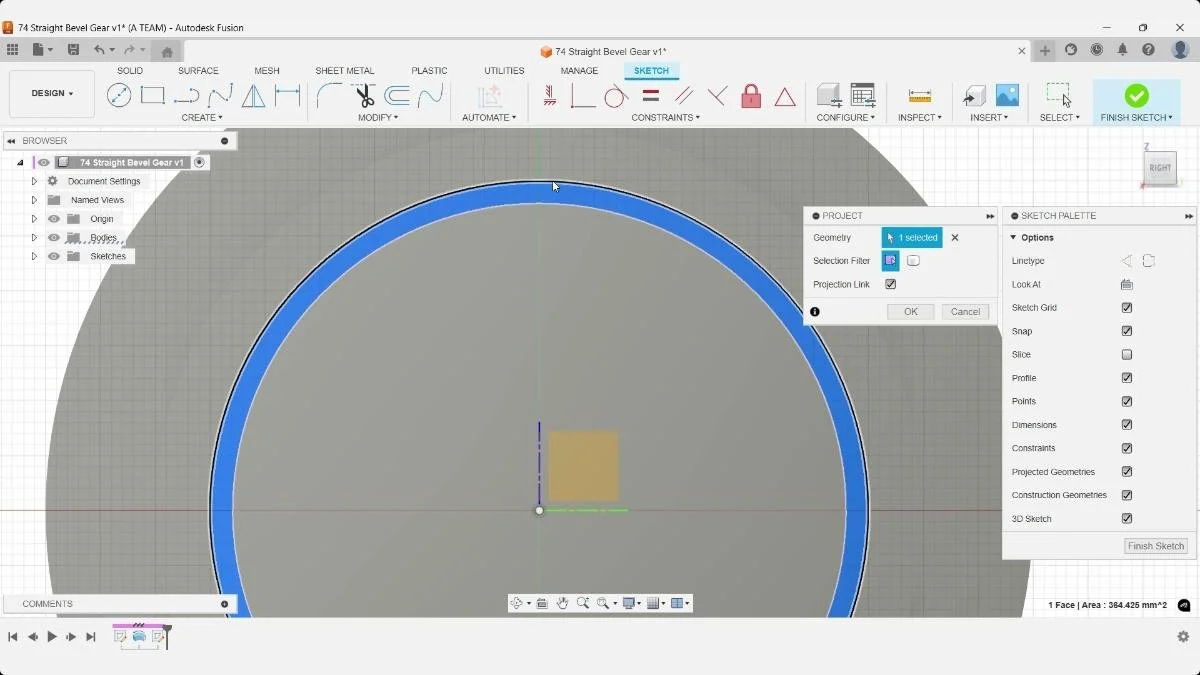1200x675 pixels.
Task: Uncheck the Projection Link checkbox
Action: 891,284
